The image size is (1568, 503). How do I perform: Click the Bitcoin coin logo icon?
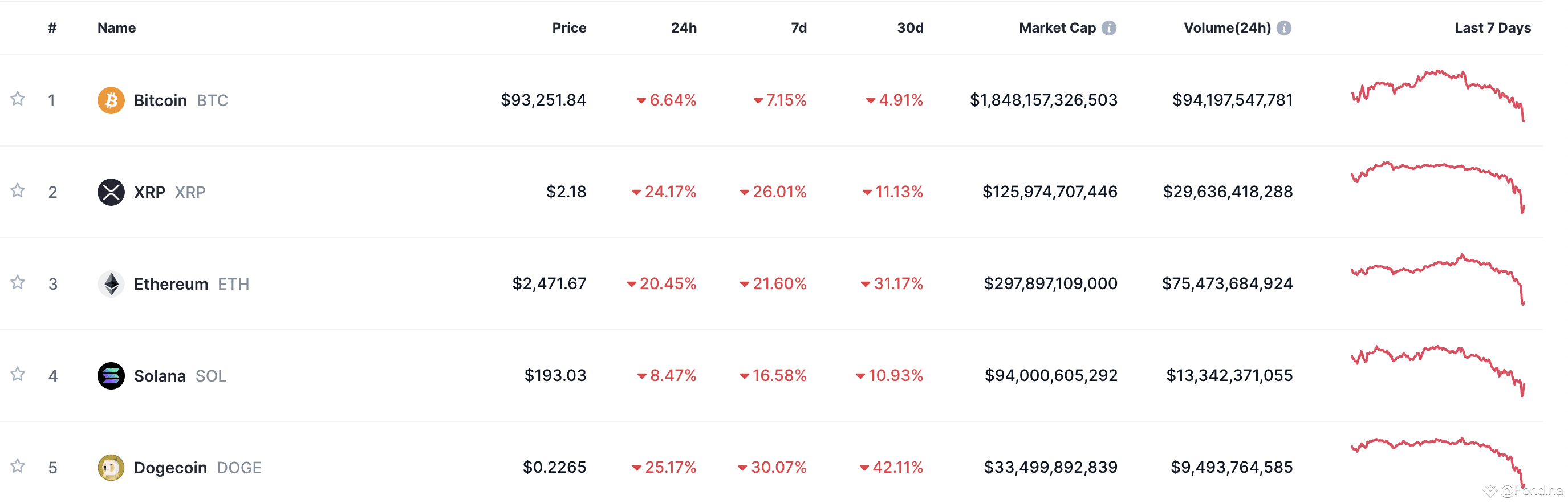[x=111, y=100]
